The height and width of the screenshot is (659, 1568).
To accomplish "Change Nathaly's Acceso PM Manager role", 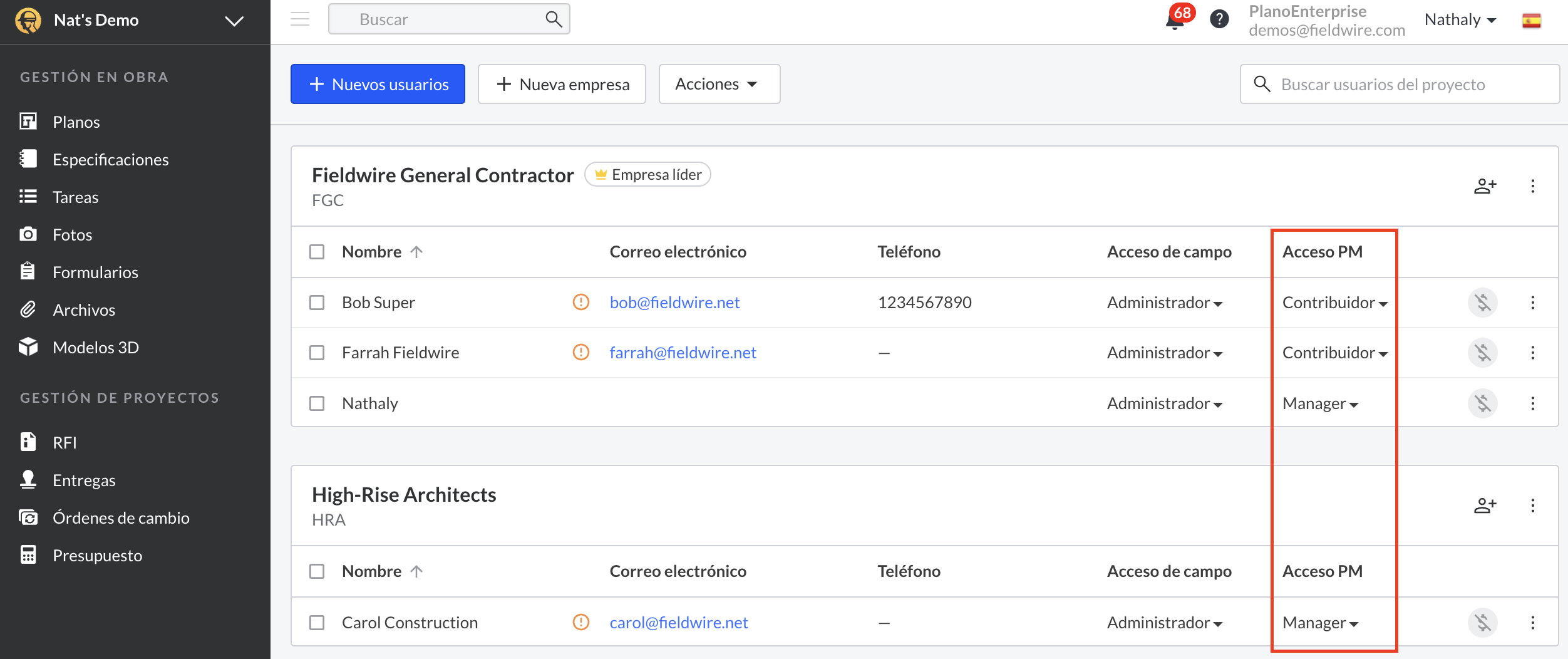I will [x=1320, y=403].
